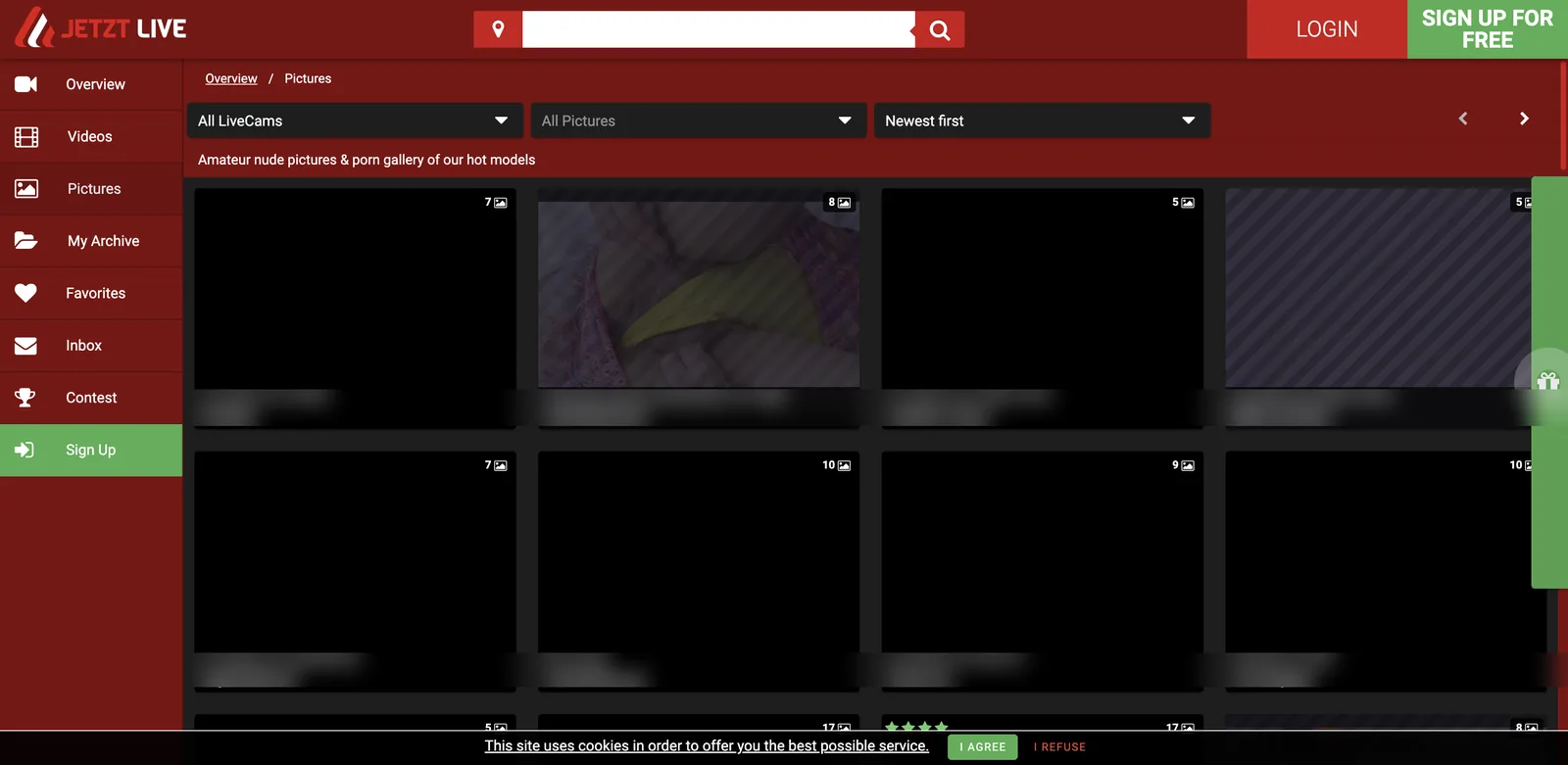This screenshot has width=1568, height=765.
Task: Open Contest in the sidebar
Action: point(91,398)
